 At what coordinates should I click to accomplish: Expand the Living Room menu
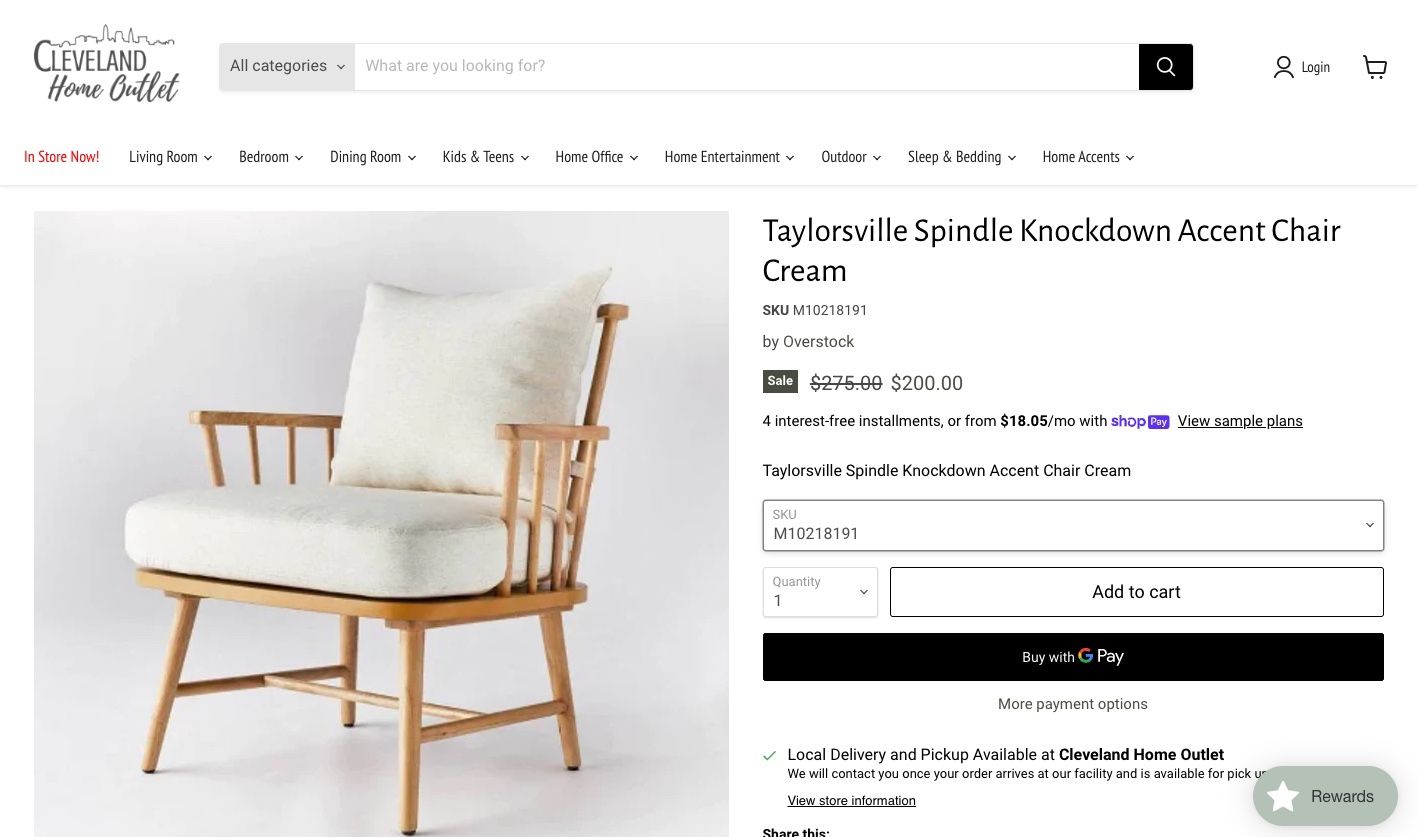pyautogui.click(x=170, y=157)
